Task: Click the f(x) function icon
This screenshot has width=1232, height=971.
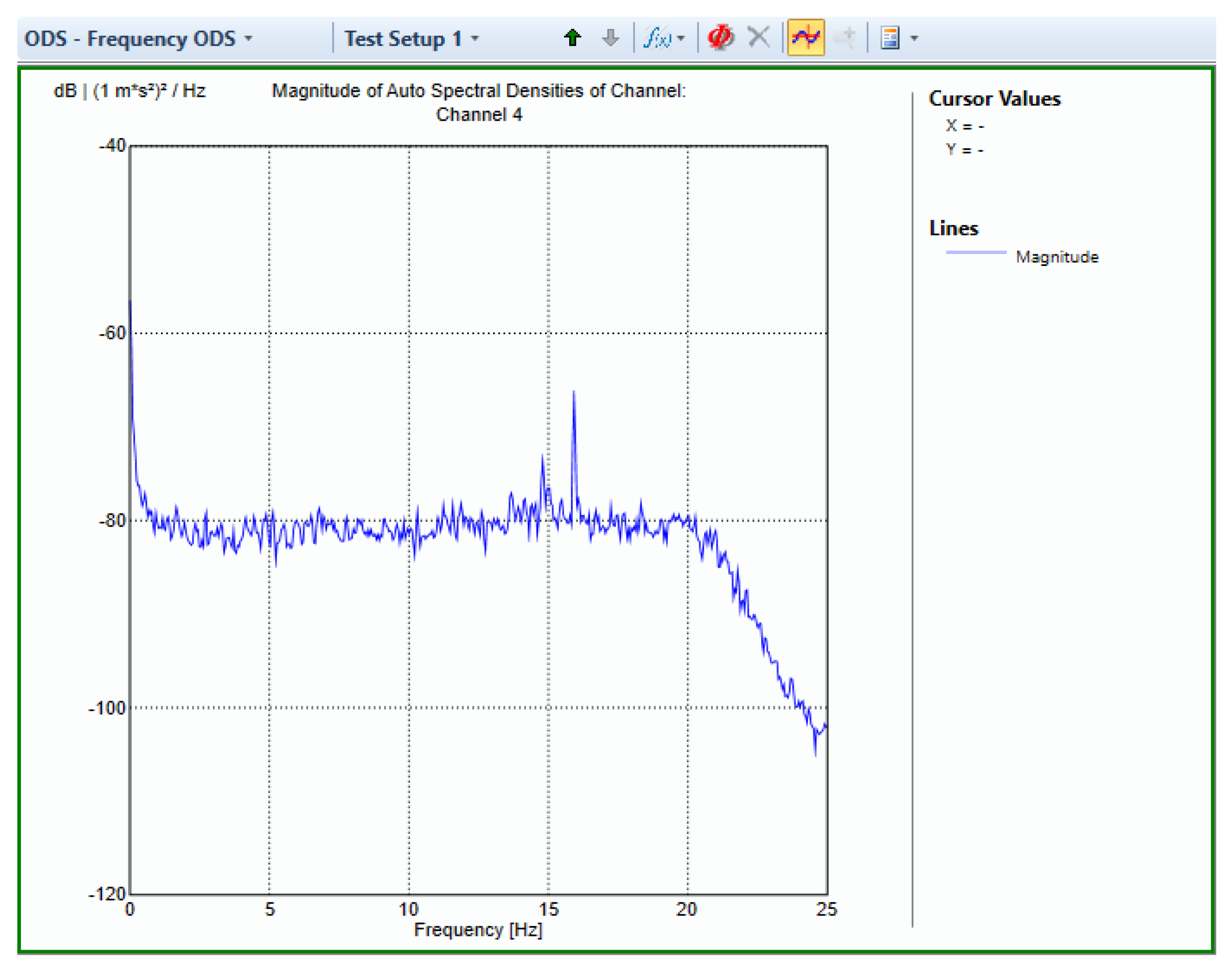Action: [657, 38]
